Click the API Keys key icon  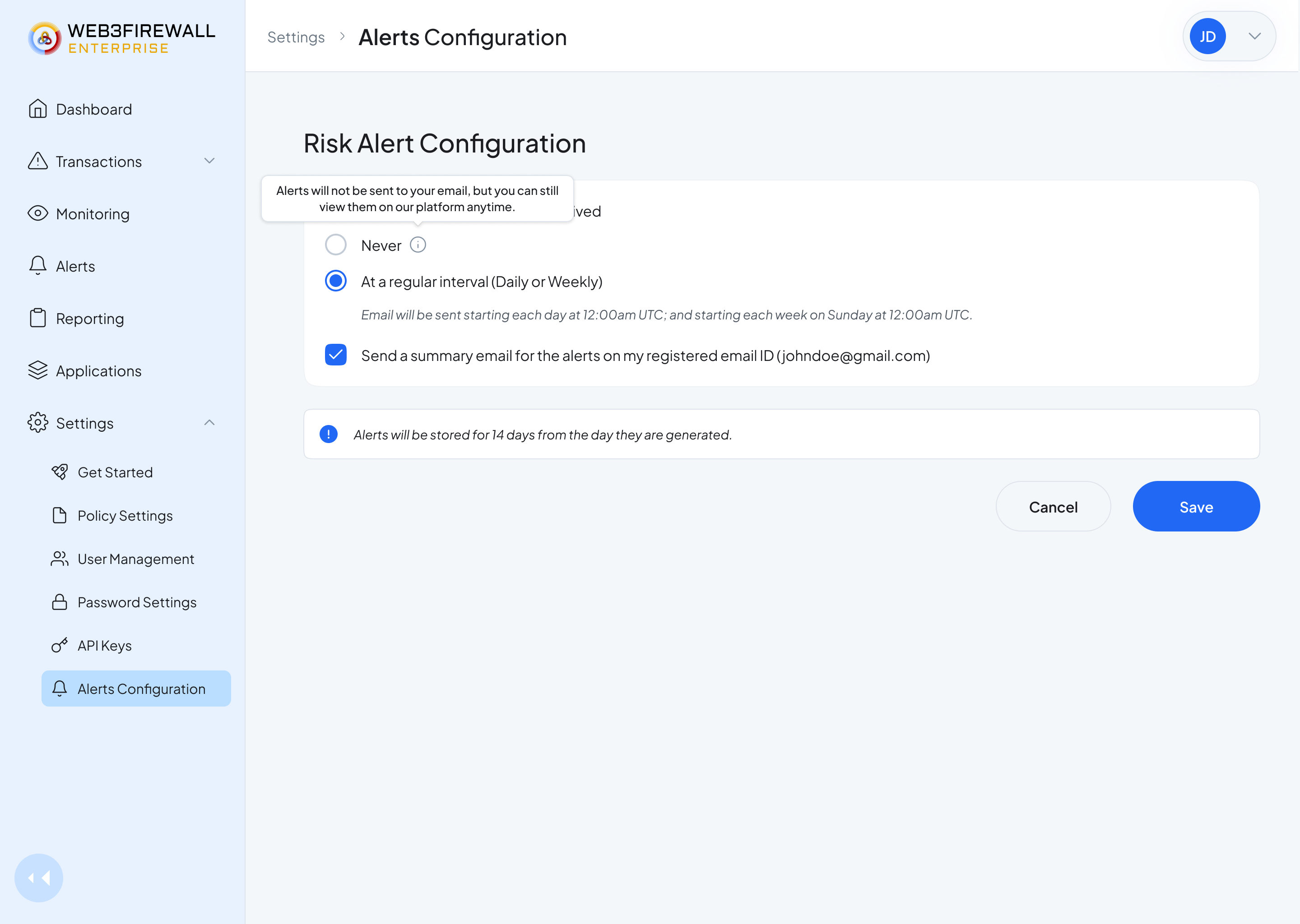59,645
